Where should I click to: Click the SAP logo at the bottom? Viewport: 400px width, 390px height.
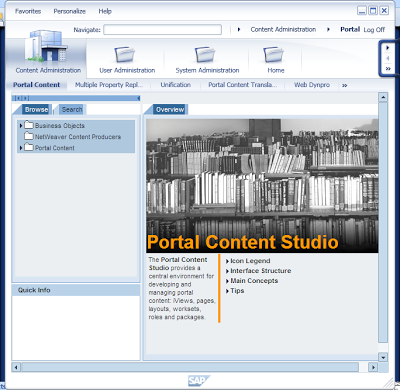(x=198, y=381)
